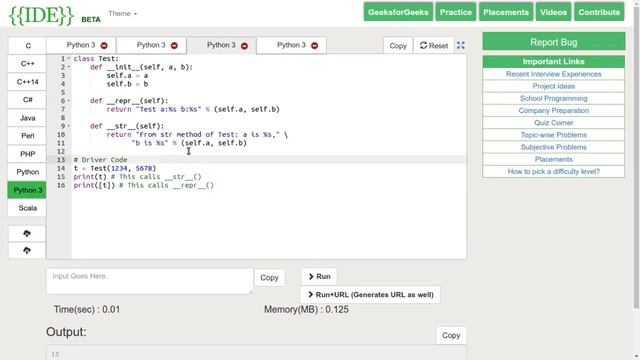The height and width of the screenshot is (360, 640).
Task: Open School Programming link
Action: tap(553, 98)
